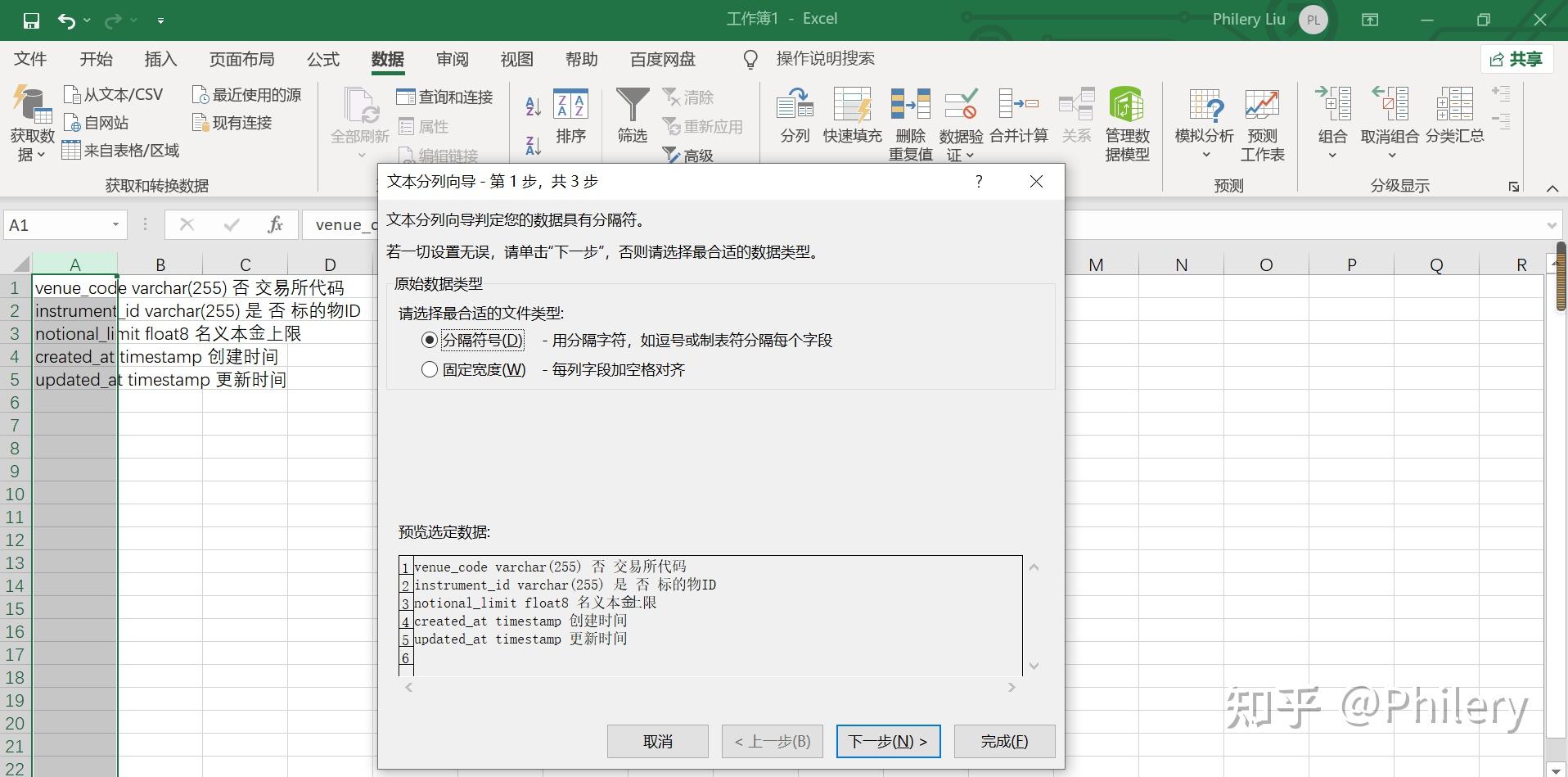This screenshot has width=1568, height=777.
Task: Open the Baidu Netdisk (百度网盘) tab
Action: [662, 59]
